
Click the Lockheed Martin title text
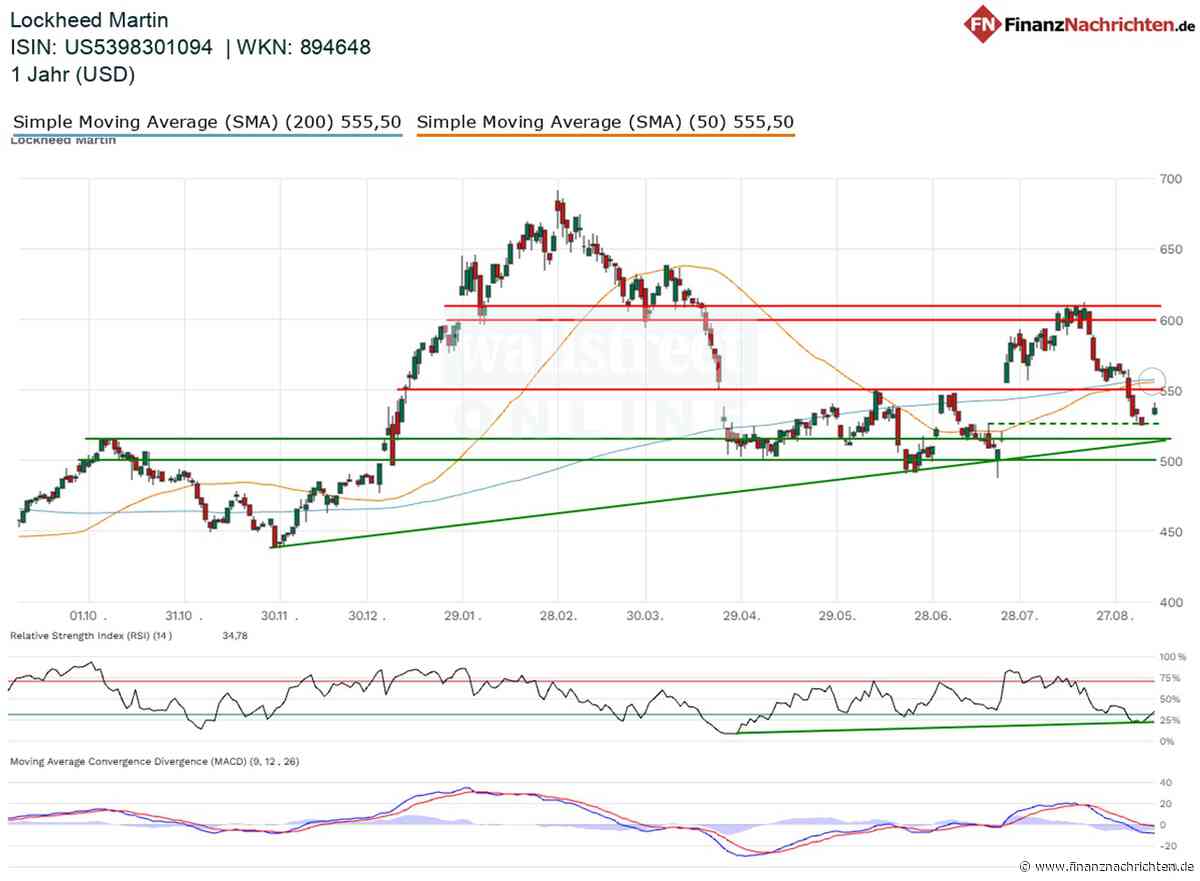tap(89, 19)
